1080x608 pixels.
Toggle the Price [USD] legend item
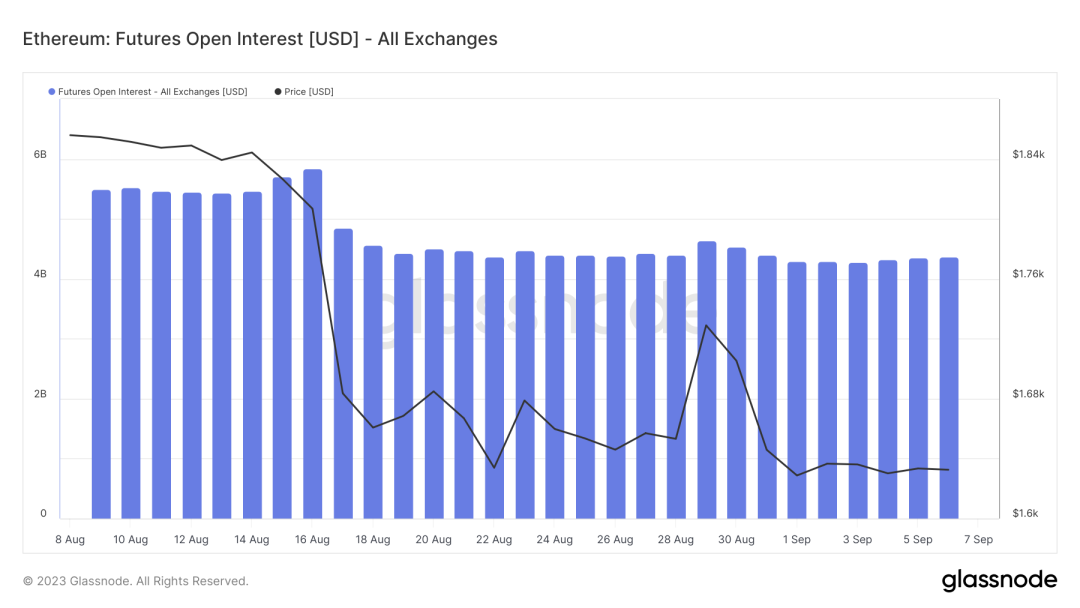(308, 92)
